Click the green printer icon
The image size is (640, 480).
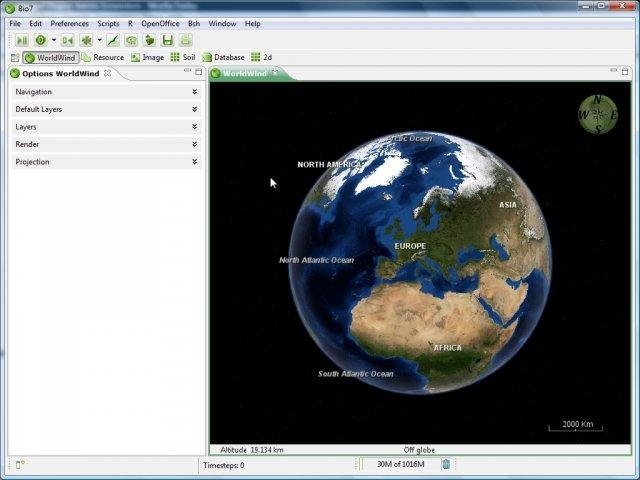[x=185, y=40]
